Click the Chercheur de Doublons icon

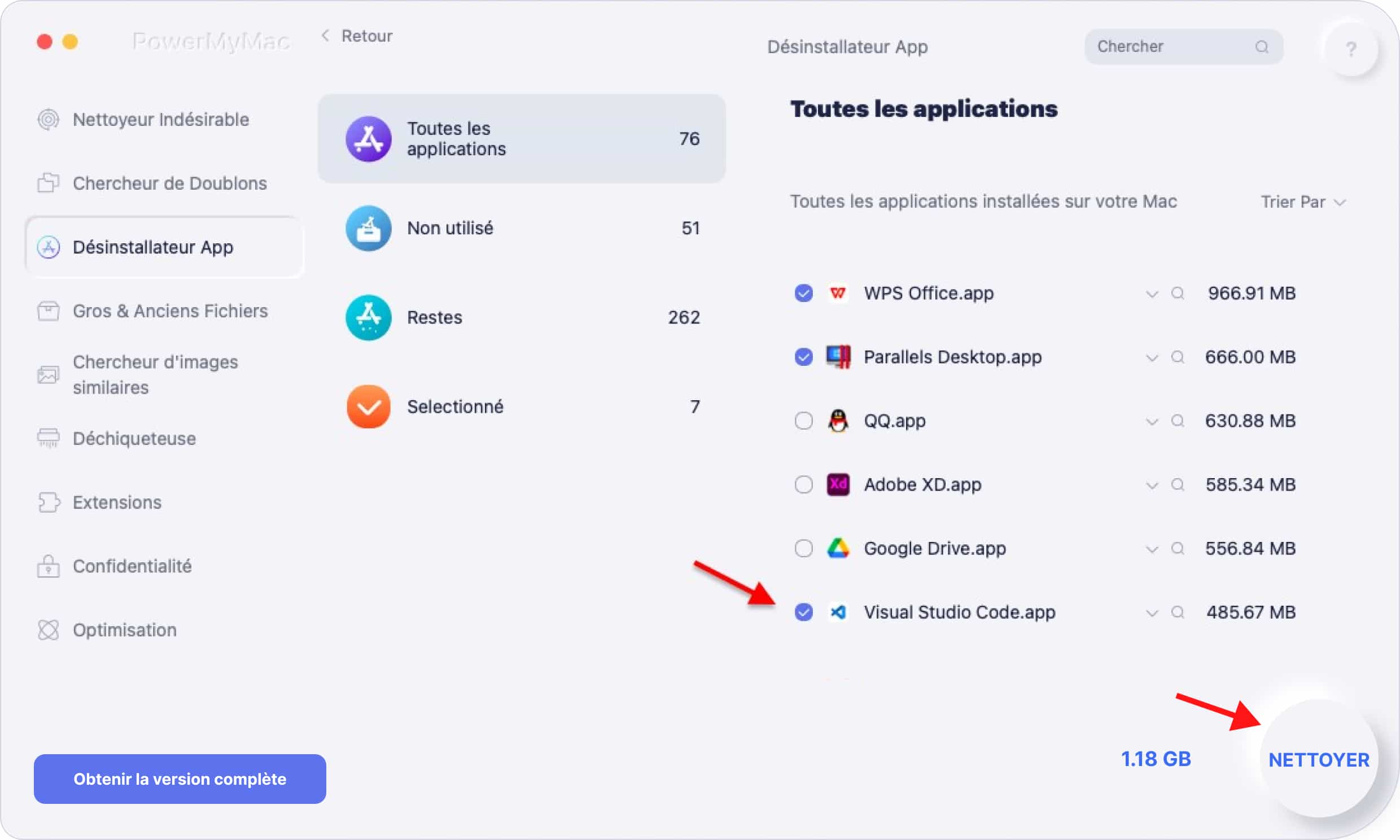point(49,183)
